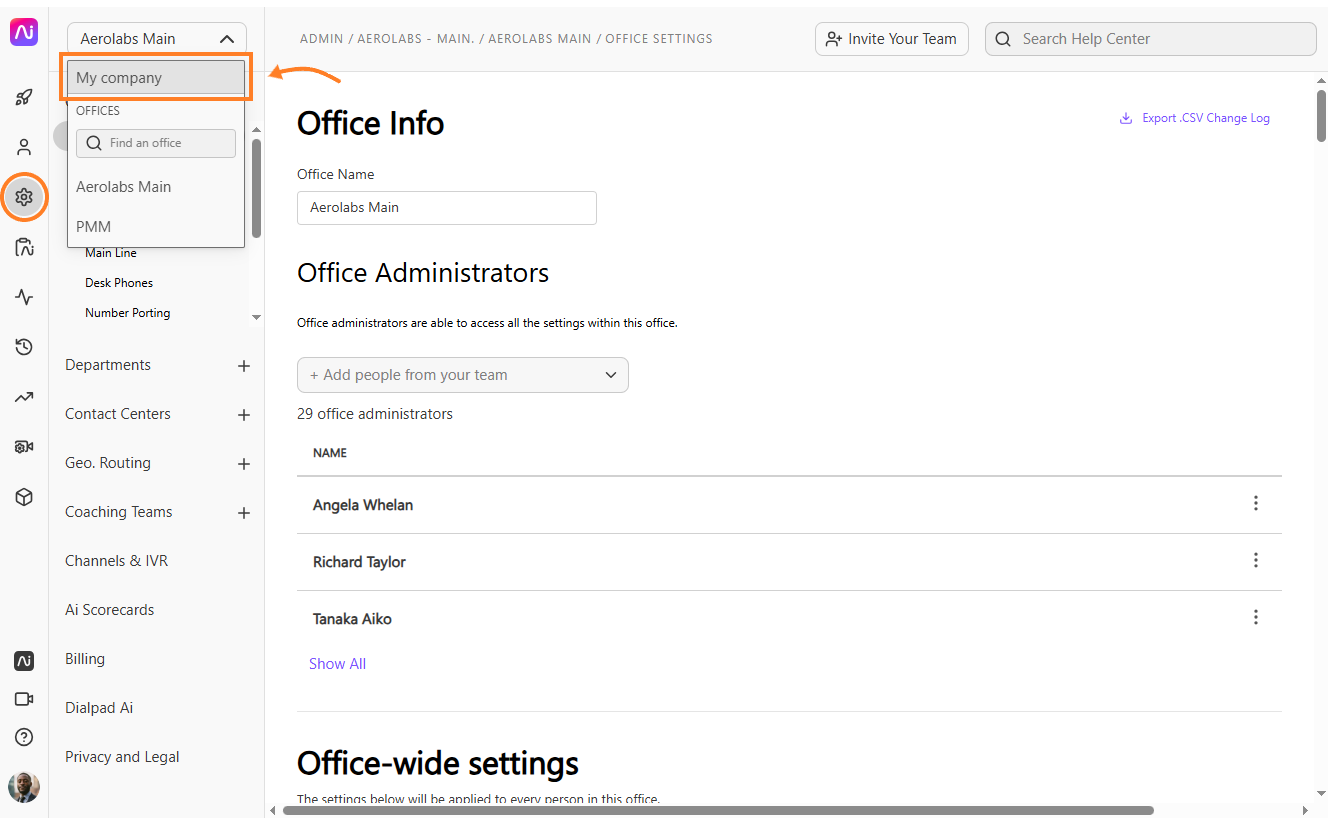Click Tanaka Aiko administrator name
This screenshot has height=823, width=1328.
coord(352,619)
